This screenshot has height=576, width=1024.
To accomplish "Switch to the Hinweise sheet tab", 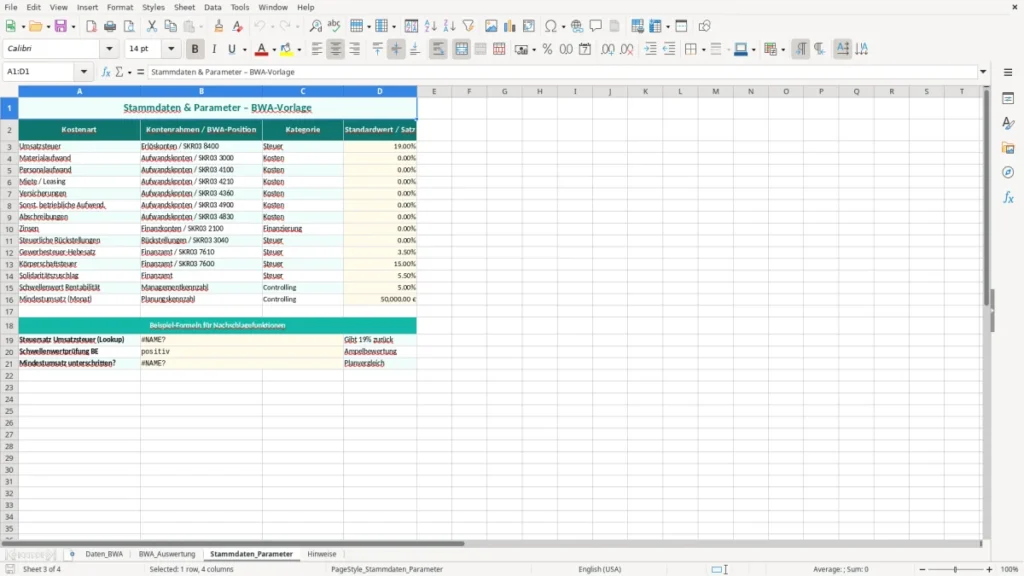I will 321,554.
